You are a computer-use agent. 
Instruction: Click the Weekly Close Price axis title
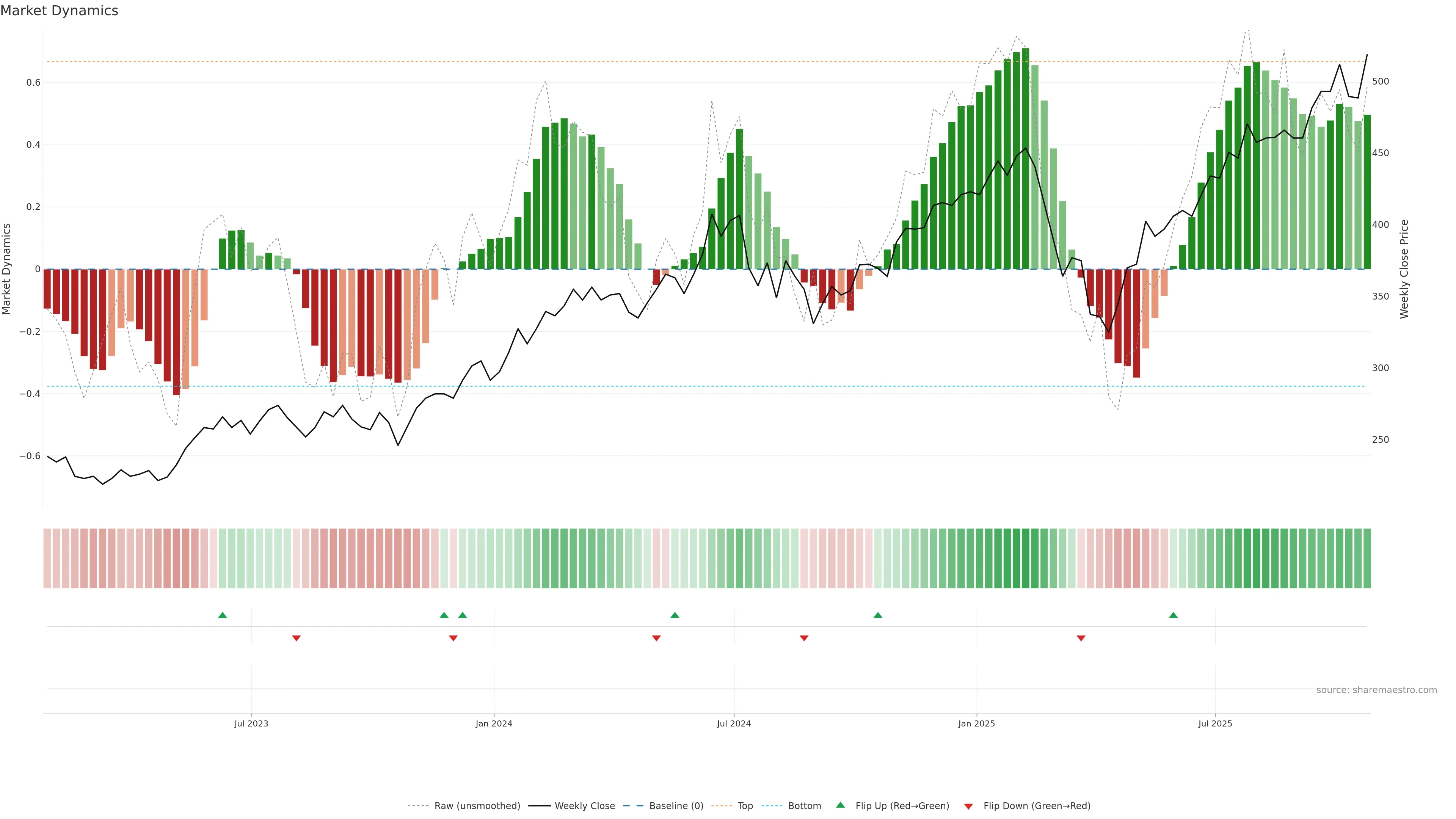point(1404,269)
